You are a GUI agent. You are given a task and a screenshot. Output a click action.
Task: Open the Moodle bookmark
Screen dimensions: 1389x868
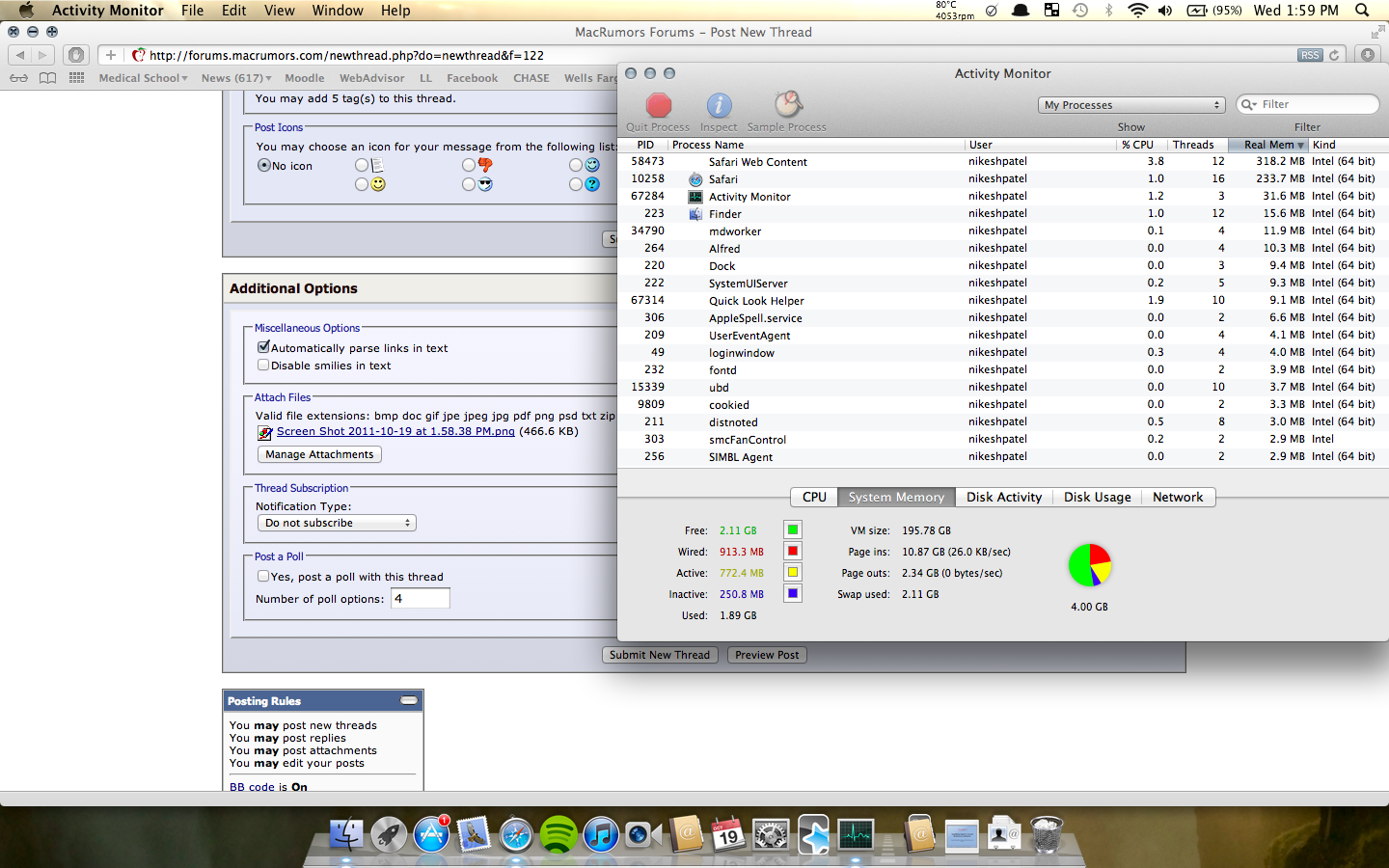click(304, 78)
